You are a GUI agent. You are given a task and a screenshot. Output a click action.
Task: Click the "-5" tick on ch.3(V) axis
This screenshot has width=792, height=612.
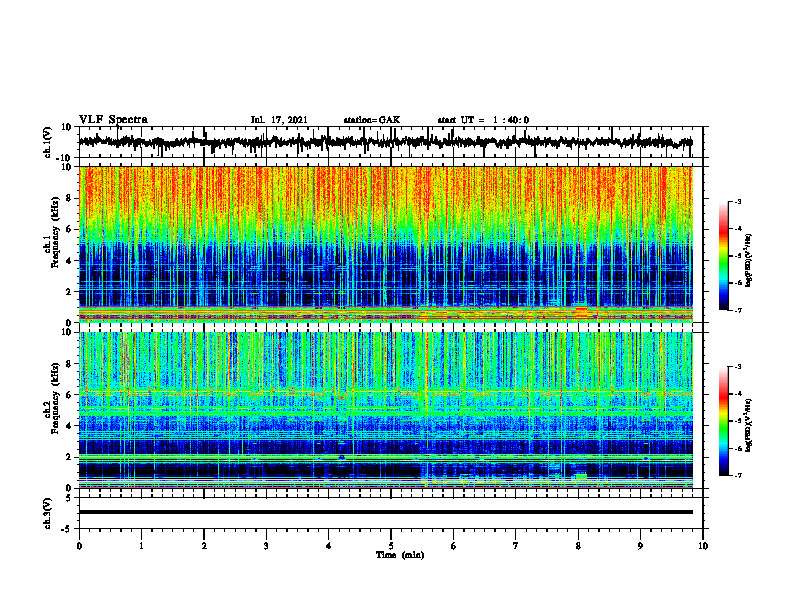68,529
